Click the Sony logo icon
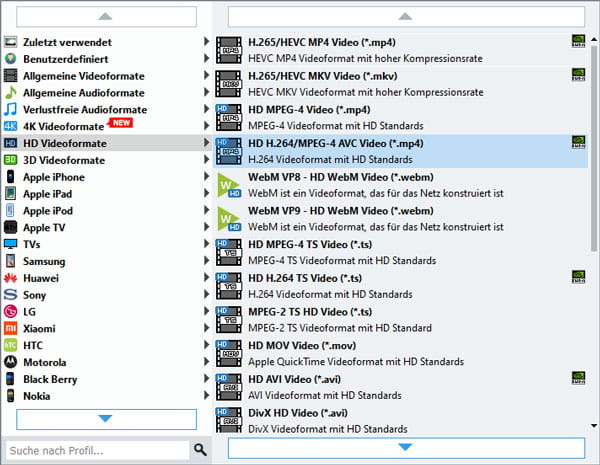Screen dimensions: 600x465 [11, 295]
